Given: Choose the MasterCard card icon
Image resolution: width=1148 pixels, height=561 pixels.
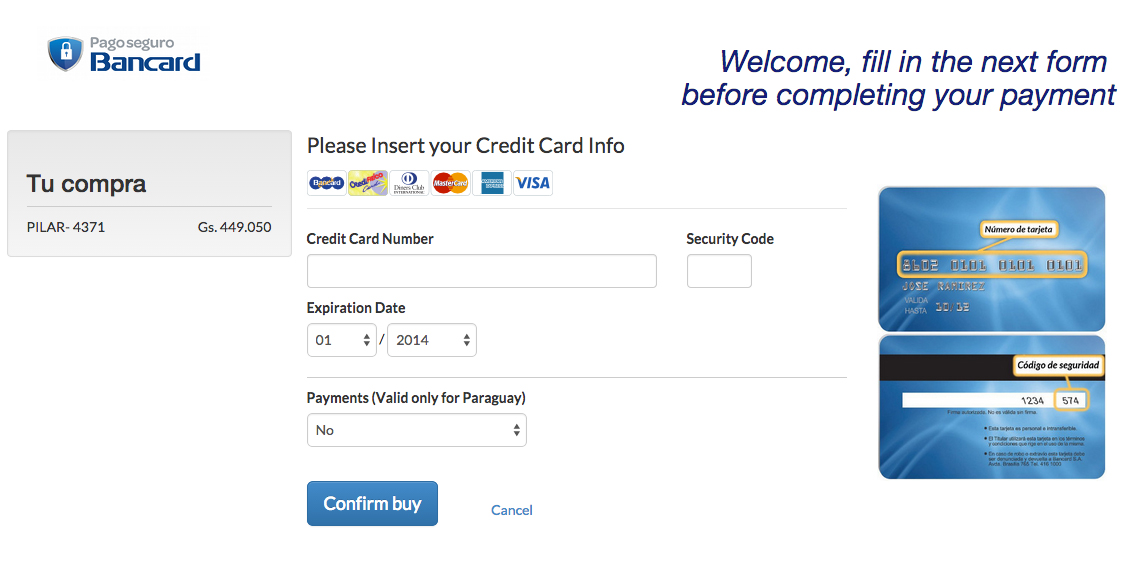Looking at the screenshot, I should click(450, 183).
